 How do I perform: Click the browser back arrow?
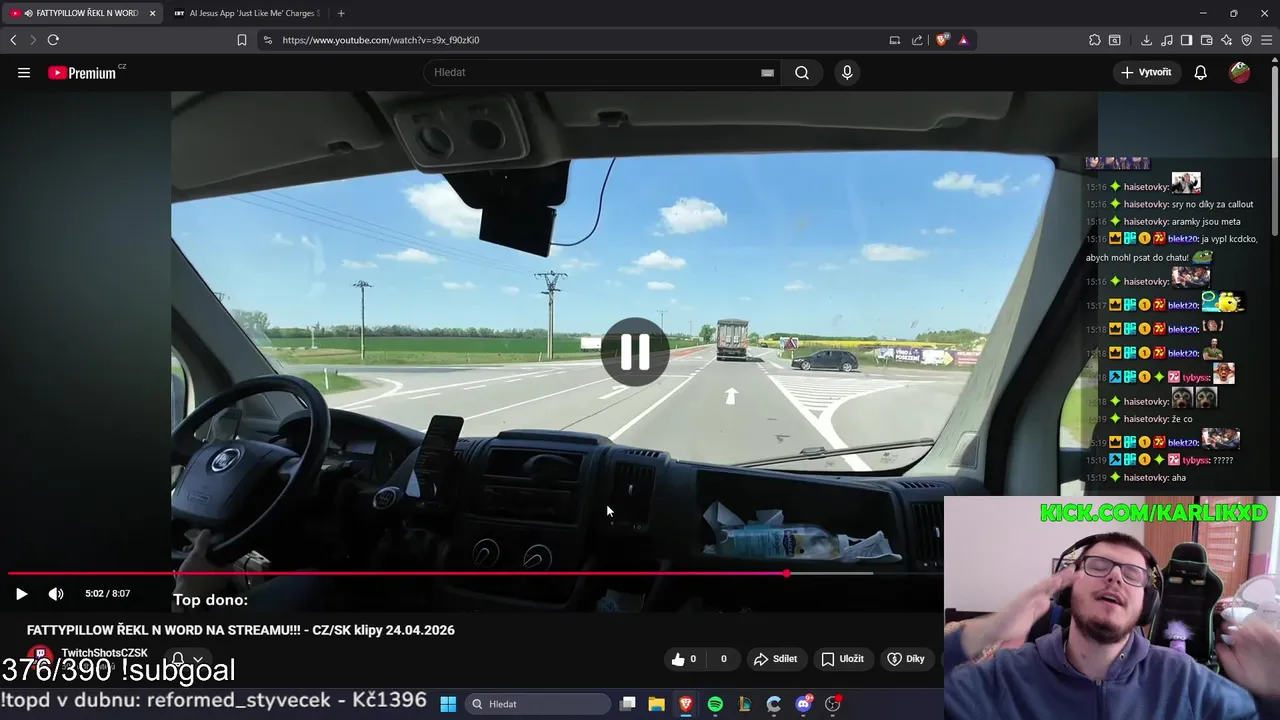pyautogui.click(x=13, y=40)
